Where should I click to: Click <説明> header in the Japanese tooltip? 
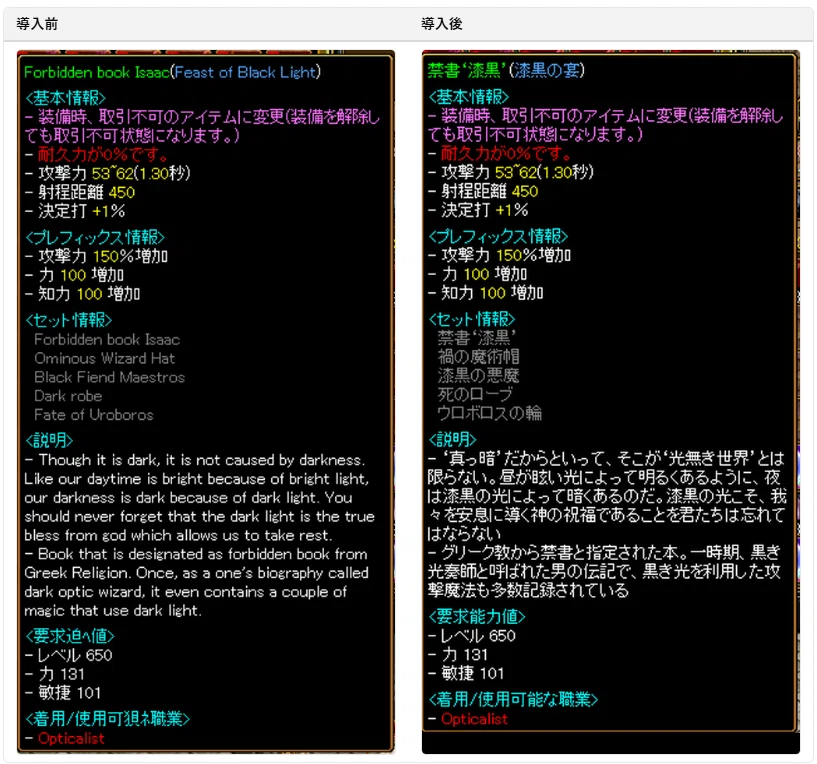[452, 439]
